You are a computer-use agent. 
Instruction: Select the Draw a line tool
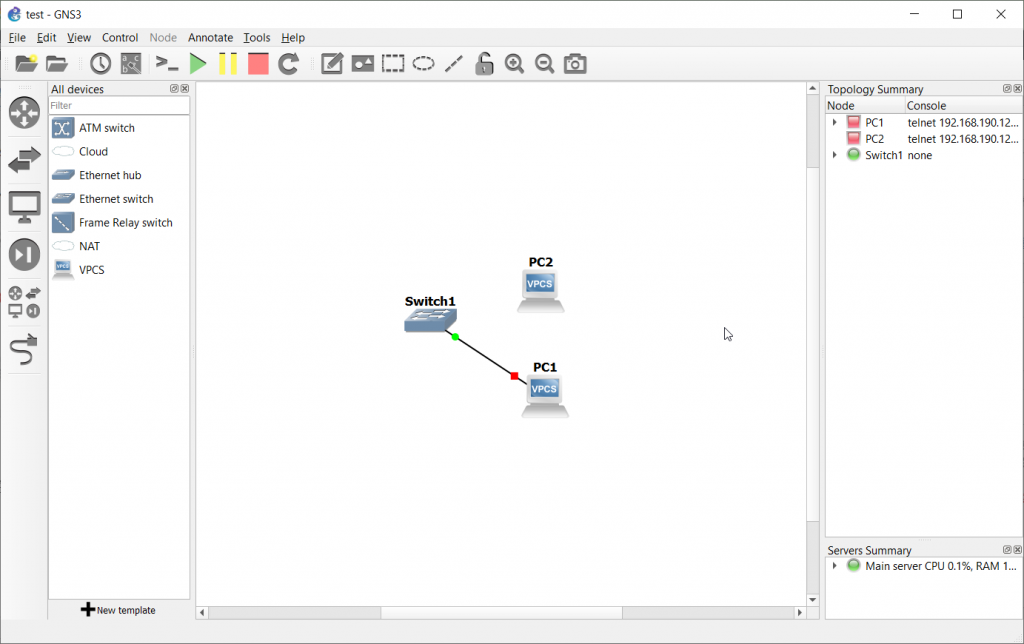(x=454, y=63)
